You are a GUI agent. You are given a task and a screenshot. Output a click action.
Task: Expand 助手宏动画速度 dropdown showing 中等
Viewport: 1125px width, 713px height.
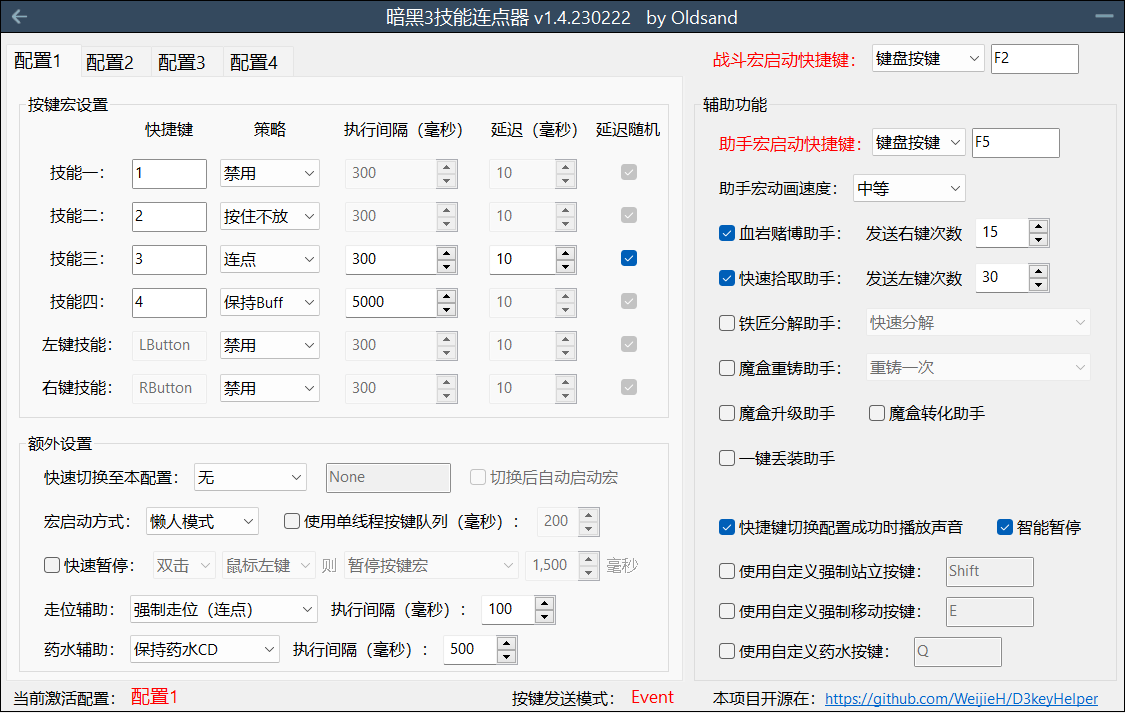[909, 189]
